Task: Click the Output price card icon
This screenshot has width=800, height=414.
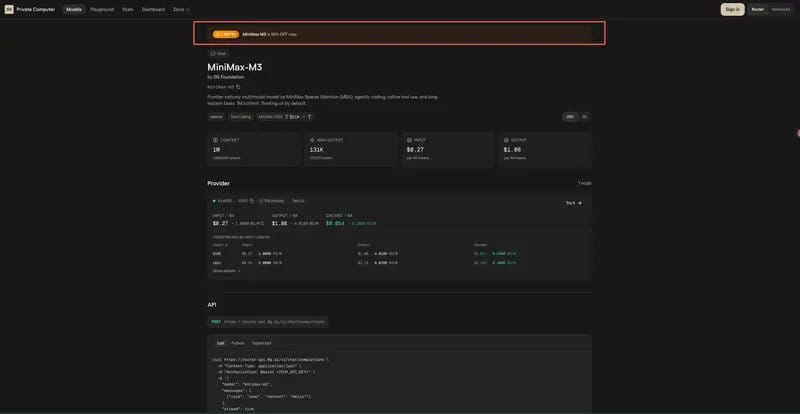Action: click(506, 139)
